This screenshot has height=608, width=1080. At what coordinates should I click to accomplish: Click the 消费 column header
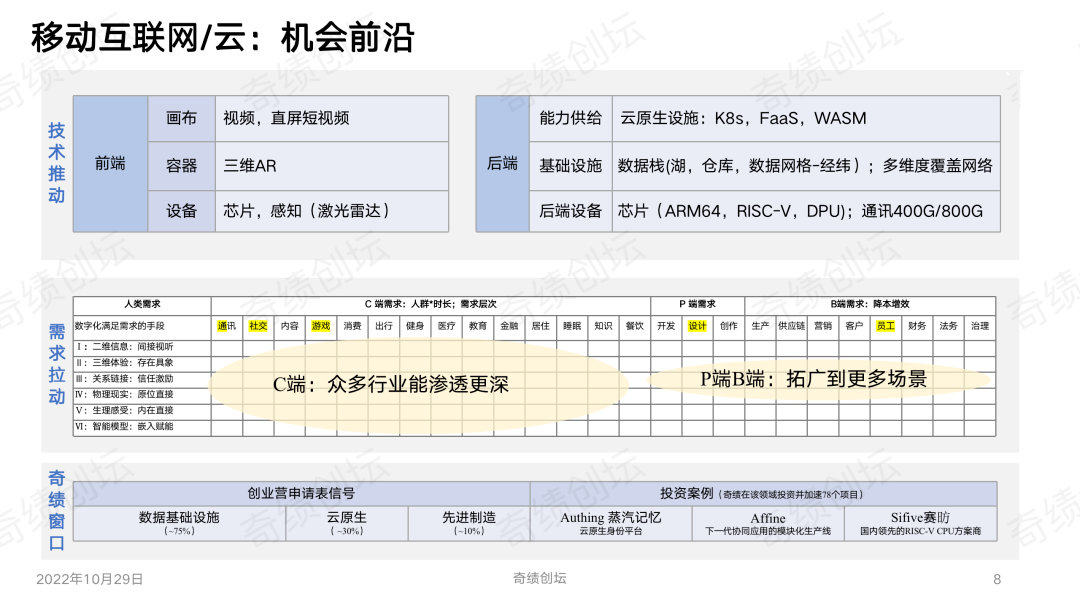[352, 326]
